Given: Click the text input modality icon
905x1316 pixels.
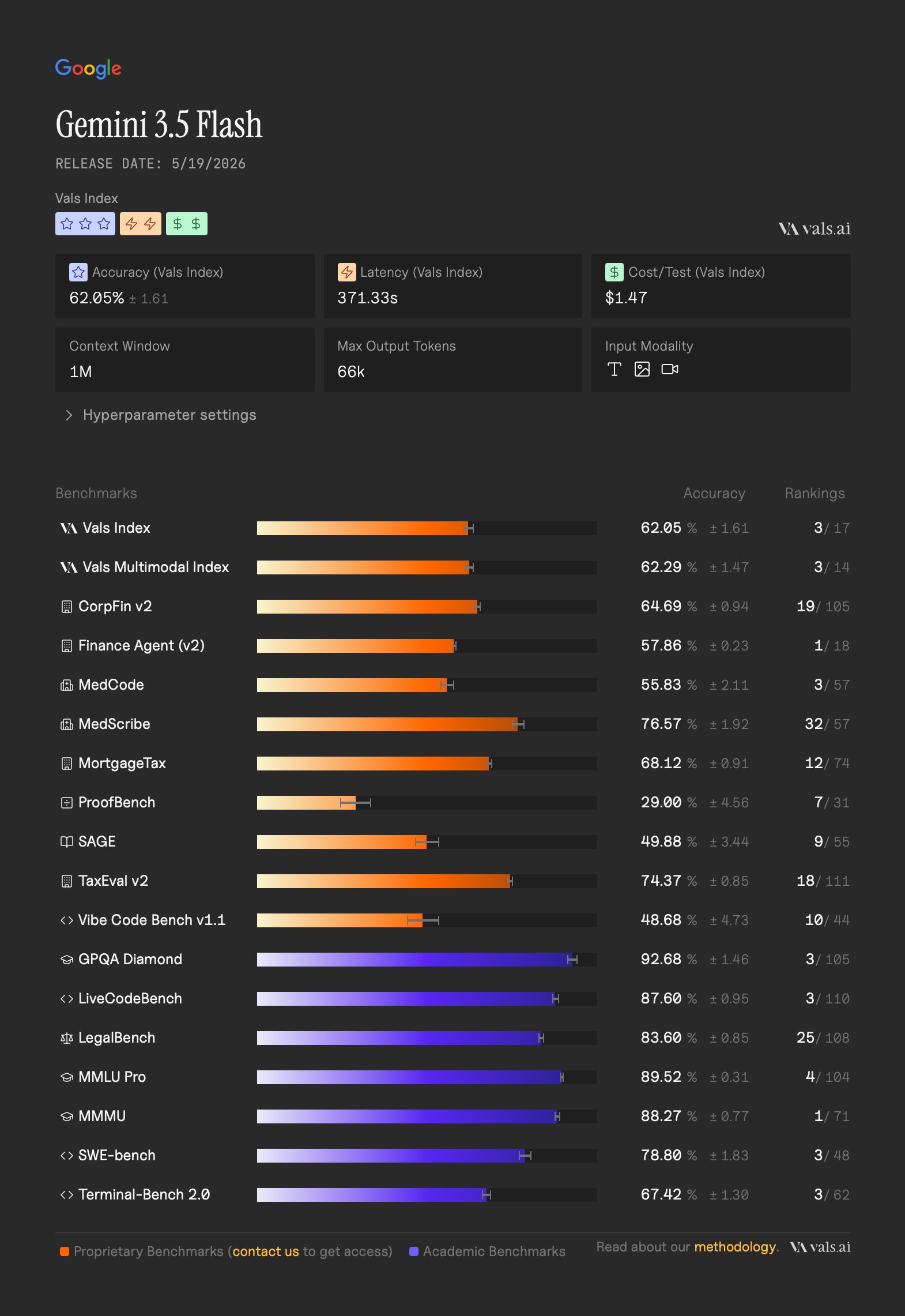Looking at the screenshot, I should coord(614,369).
